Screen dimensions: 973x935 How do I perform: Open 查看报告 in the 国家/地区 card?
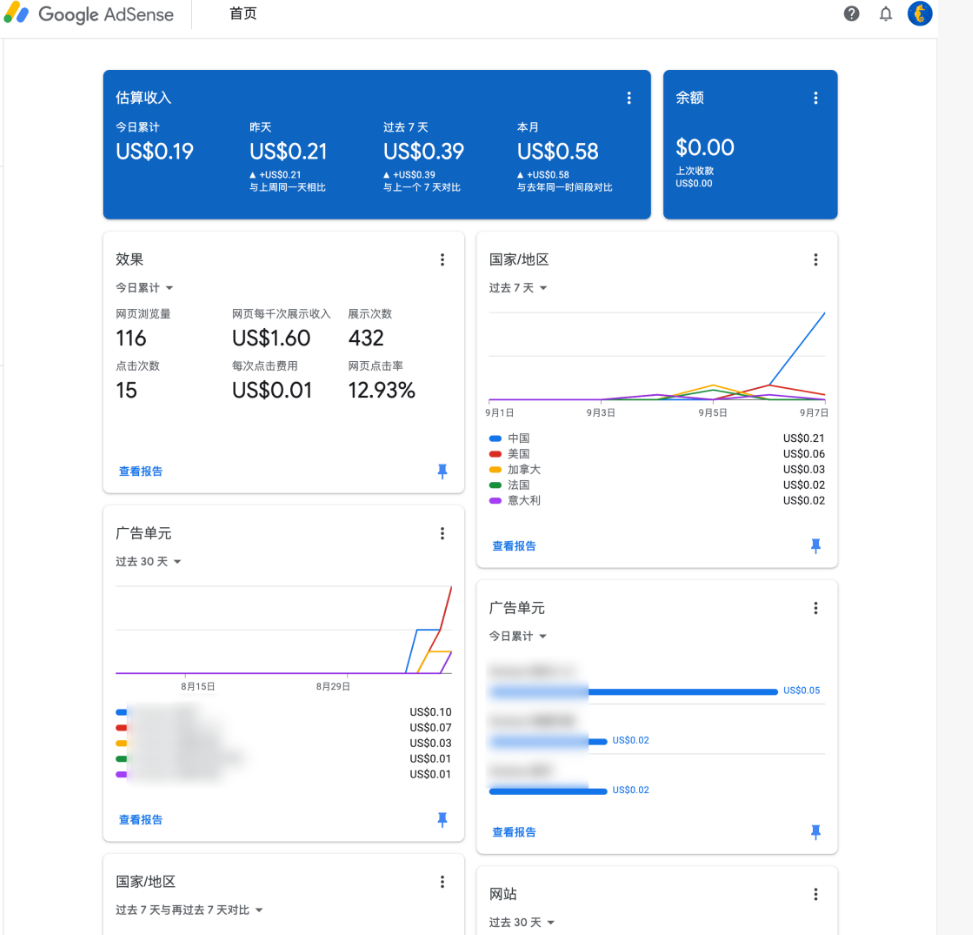pos(514,546)
